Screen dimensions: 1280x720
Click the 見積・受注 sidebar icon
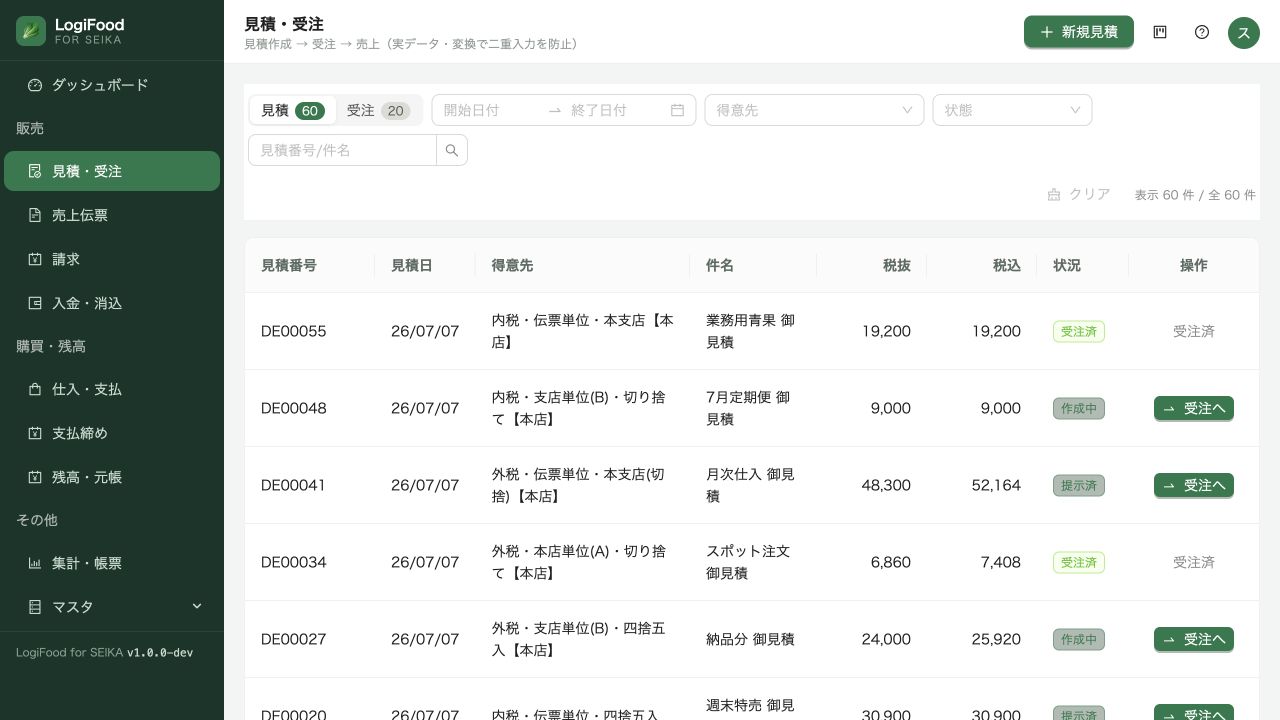35,171
